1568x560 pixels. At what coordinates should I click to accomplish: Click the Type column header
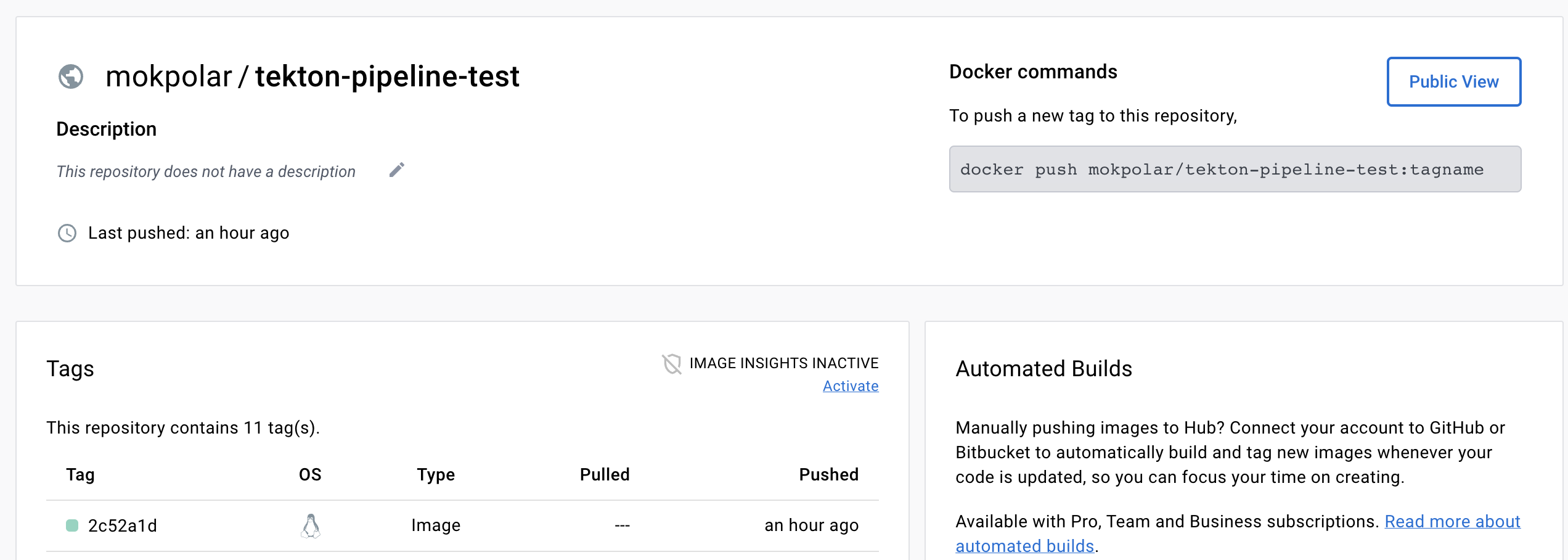(x=436, y=475)
